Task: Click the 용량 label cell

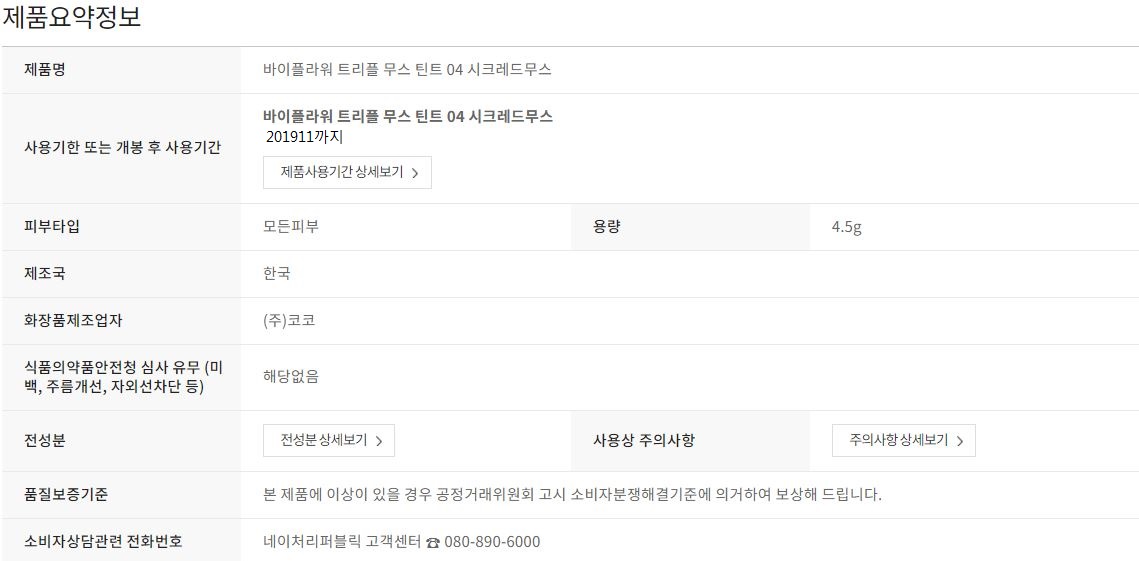Action: [607, 227]
